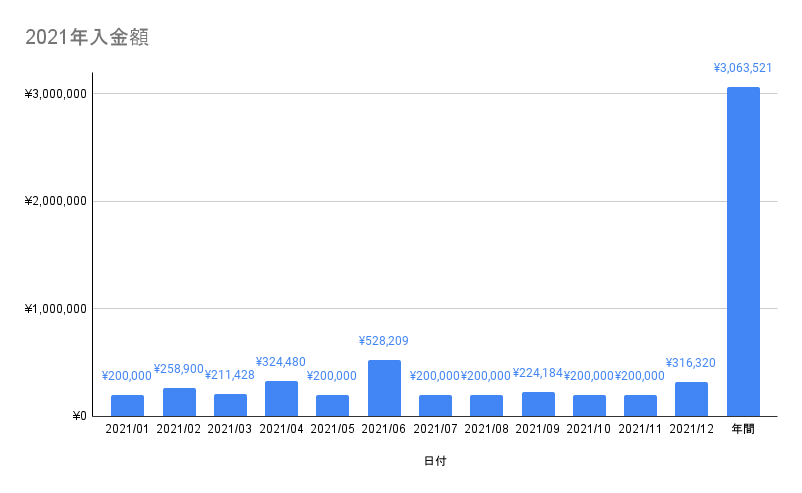Click the 2021/06 axis label
Screen dimensions: 802x493
click(x=384, y=429)
